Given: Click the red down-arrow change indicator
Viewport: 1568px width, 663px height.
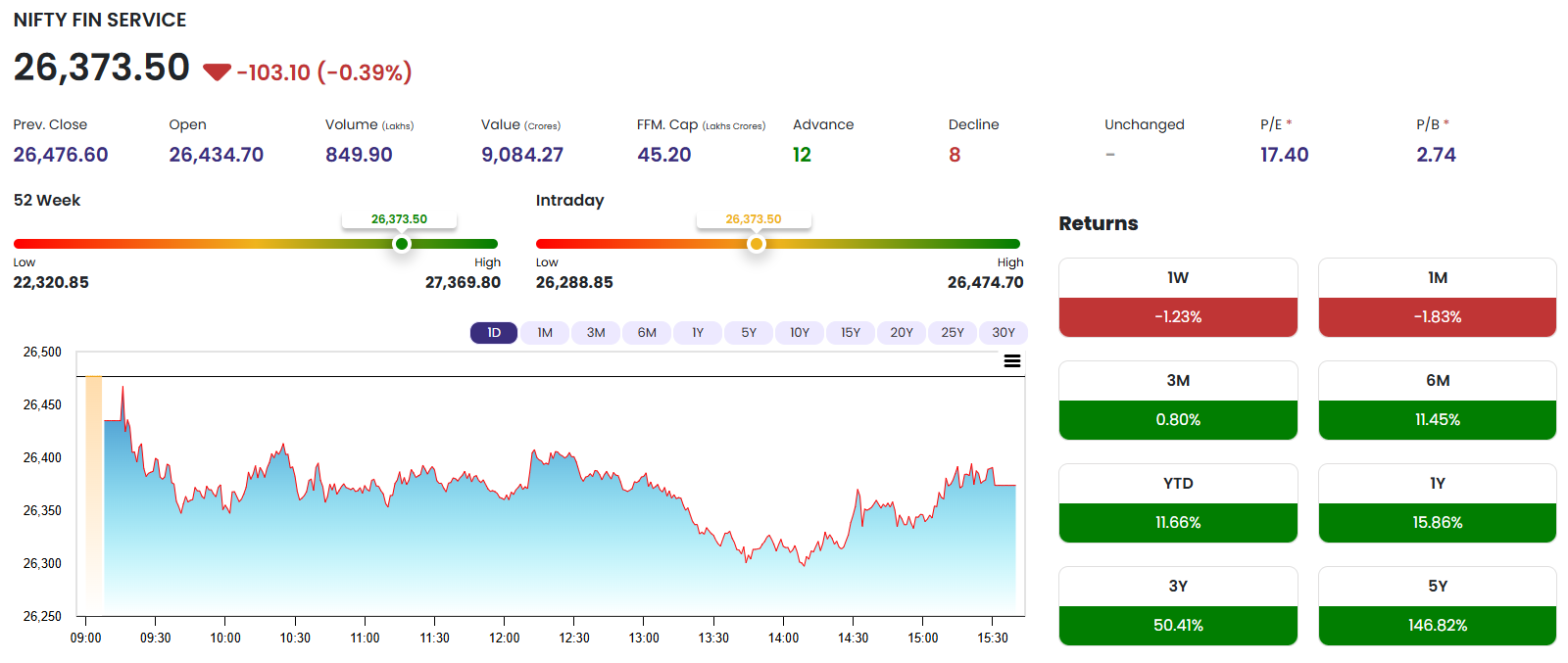Looking at the screenshot, I should point(217,72).
